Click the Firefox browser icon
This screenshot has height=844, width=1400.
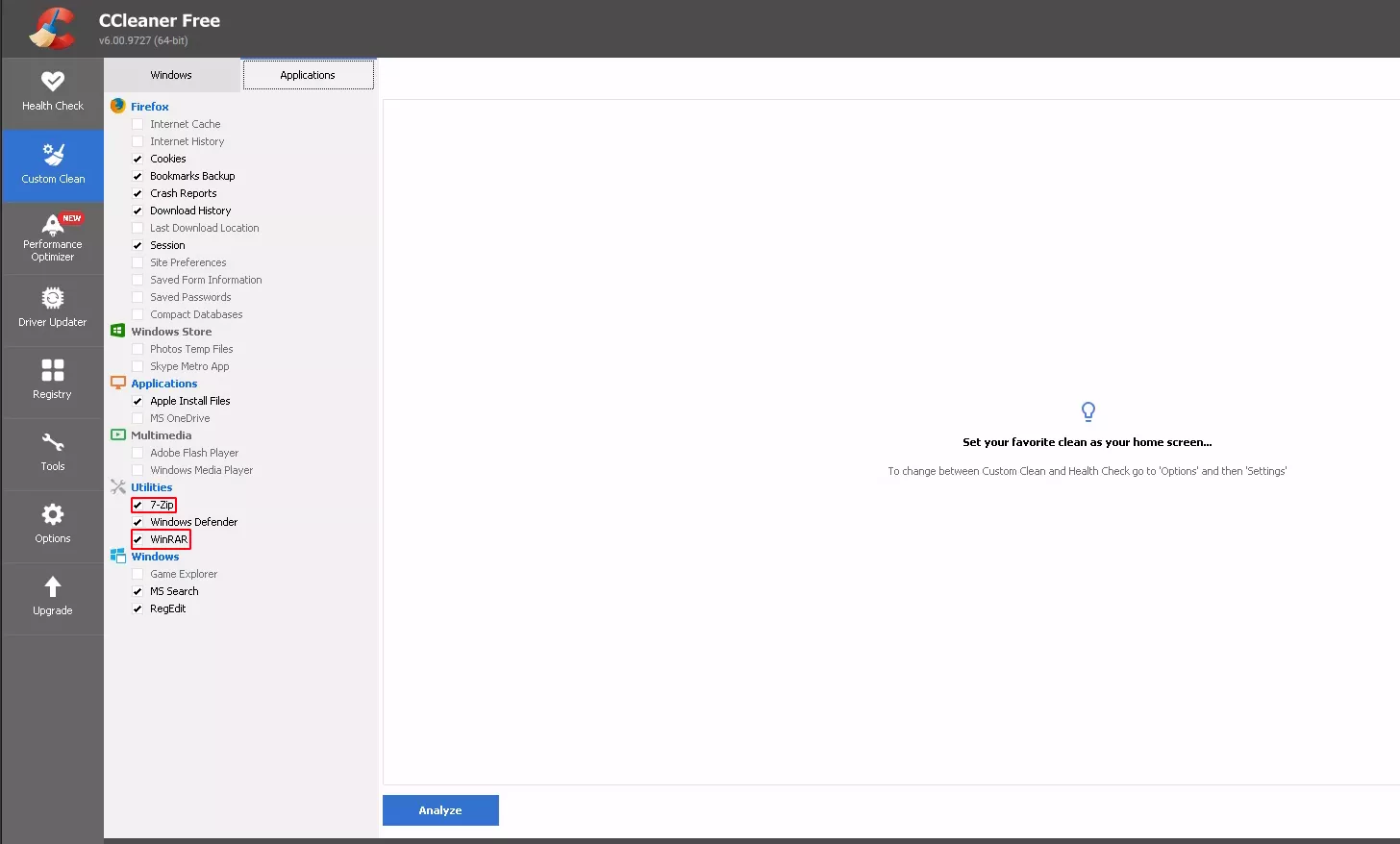pos(117,106)
